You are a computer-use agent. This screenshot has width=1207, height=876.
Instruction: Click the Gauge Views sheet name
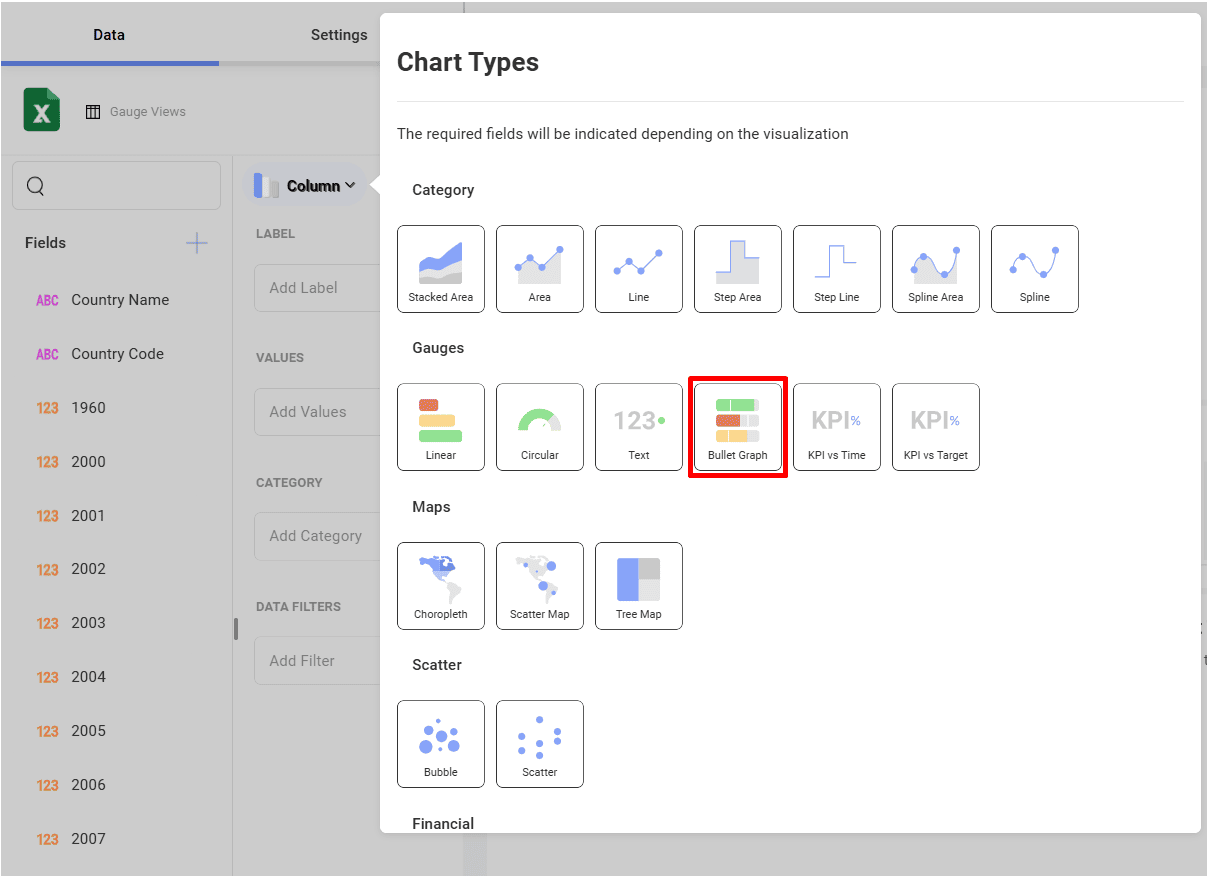148,112
